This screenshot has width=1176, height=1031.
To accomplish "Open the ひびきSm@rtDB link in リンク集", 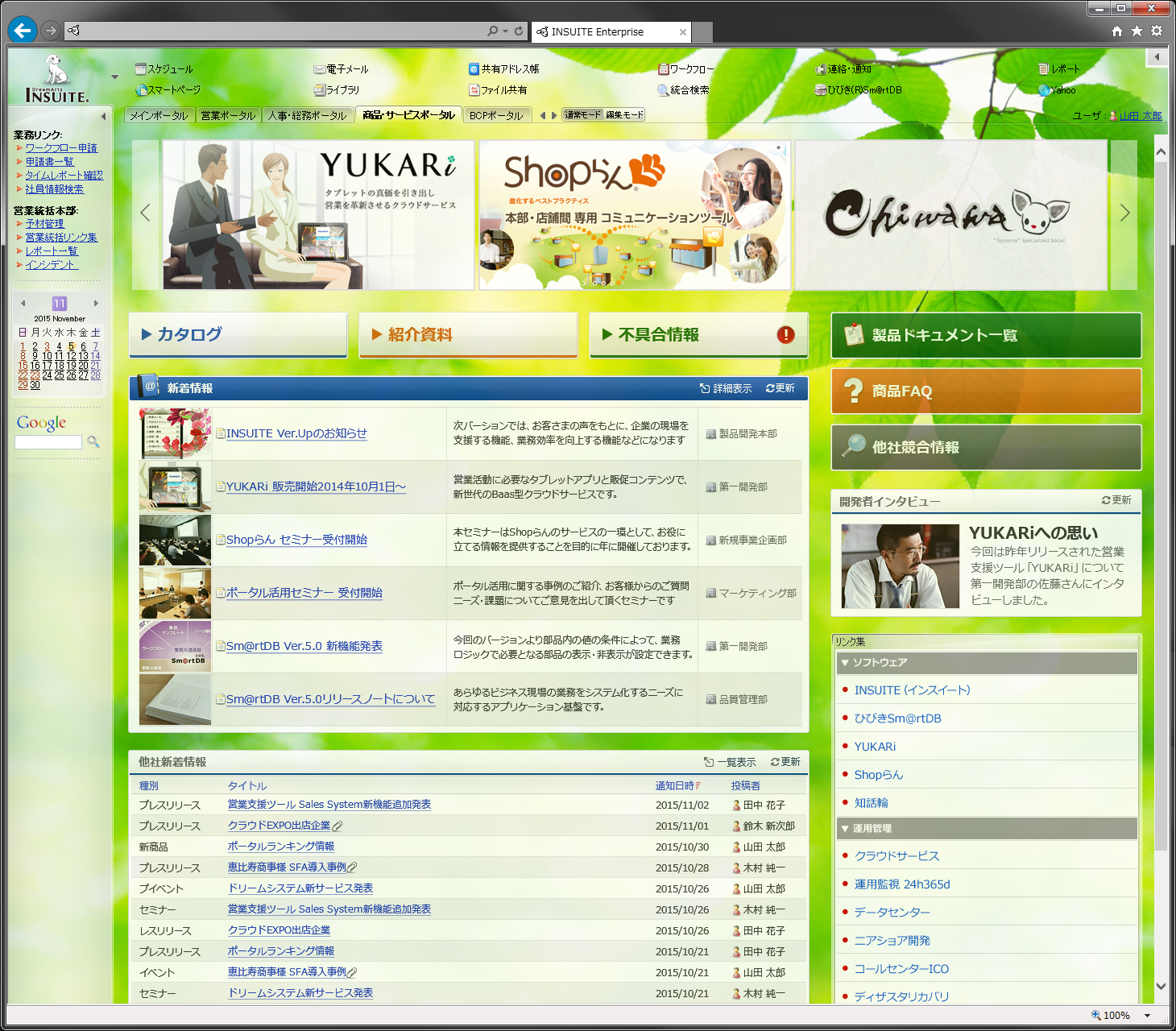I will [897, 718].
